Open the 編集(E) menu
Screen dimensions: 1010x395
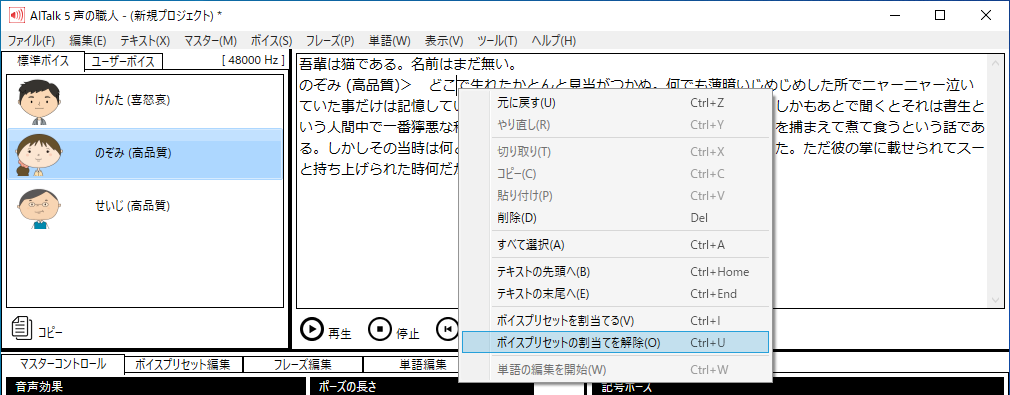coord(88,41)
